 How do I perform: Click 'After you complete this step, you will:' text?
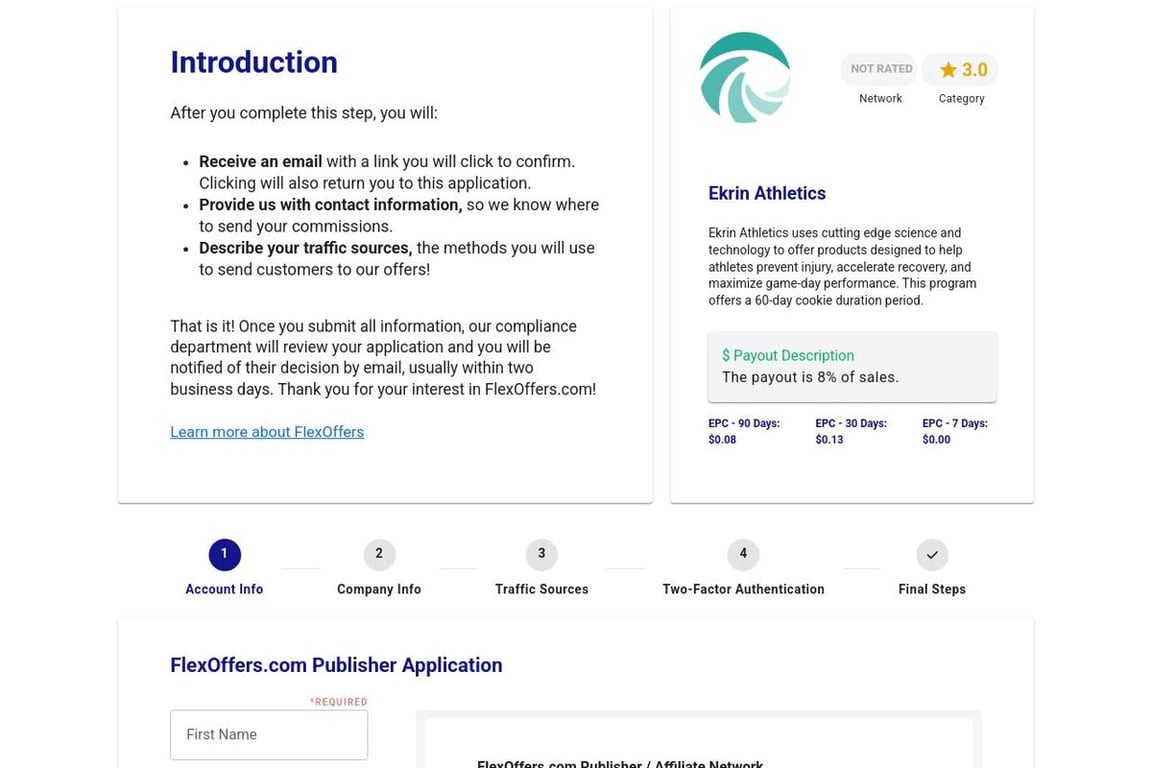click(303, 113)
